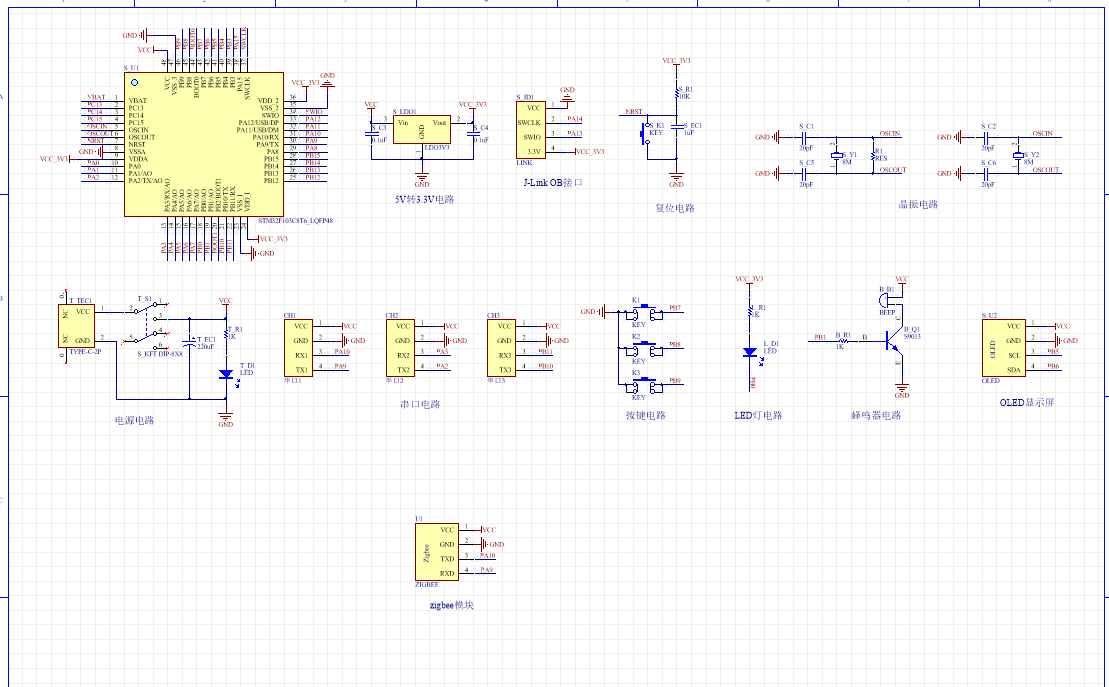Click the '5V转3.3V电路' text label
Viewport: 1109px width, 687px height.
tap(424, 199)
